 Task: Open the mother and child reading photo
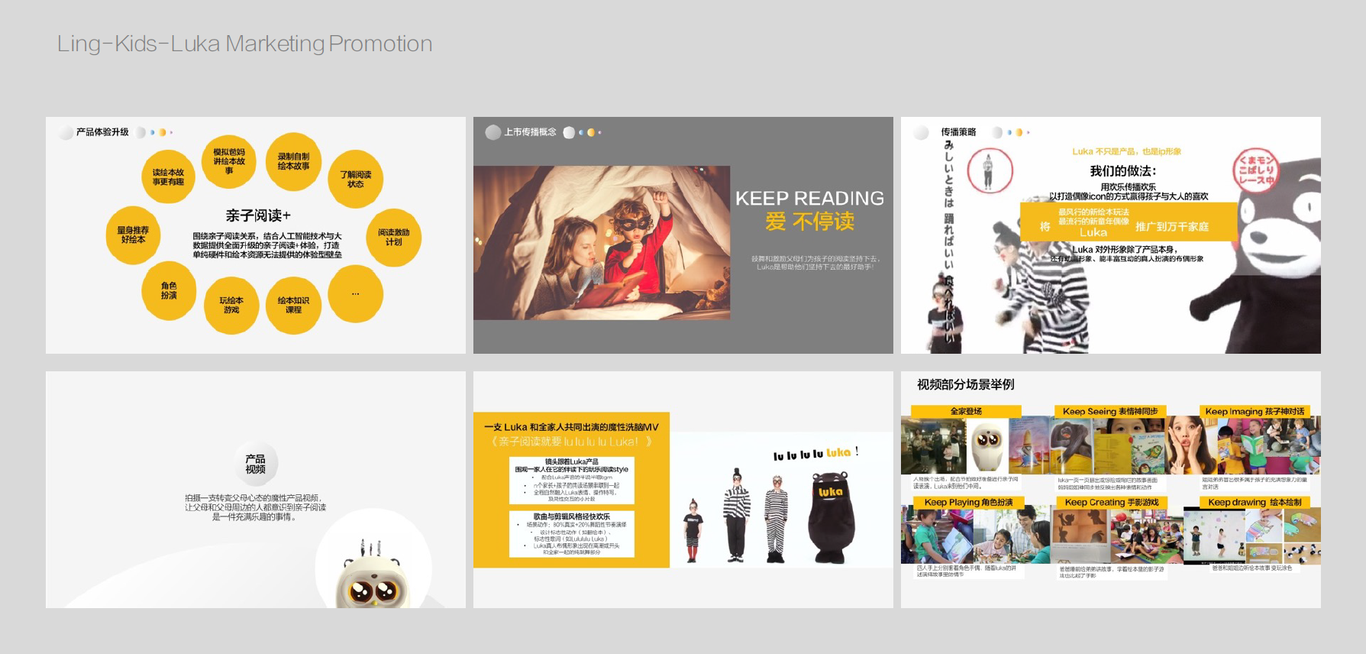(x=602, y=243)
